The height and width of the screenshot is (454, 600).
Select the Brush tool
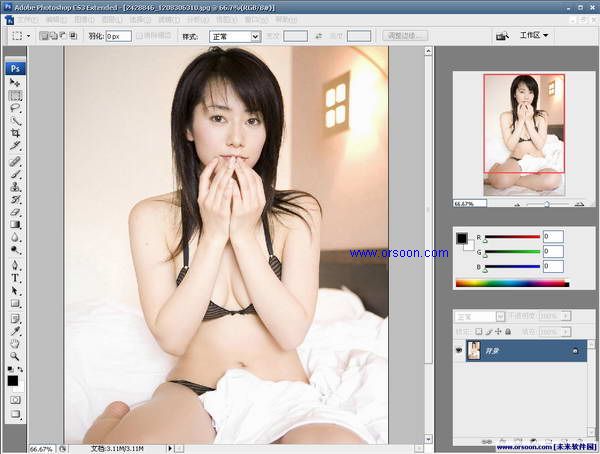pos(15,172)
